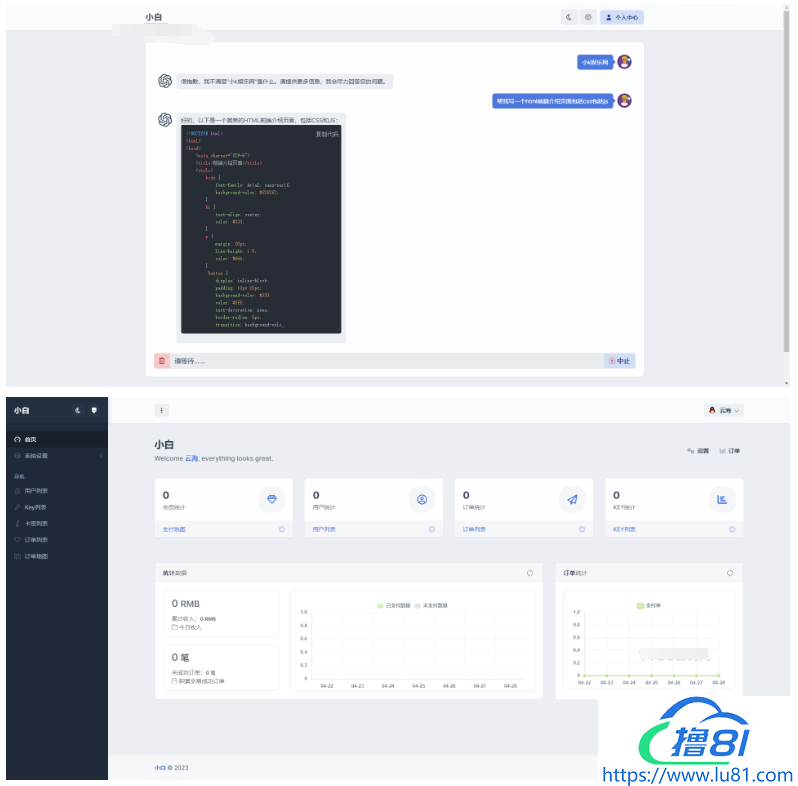This screenshot has width=798, height=786.
Task: Toggle the 已支付数量 chart legend
Action: (397, 605)
